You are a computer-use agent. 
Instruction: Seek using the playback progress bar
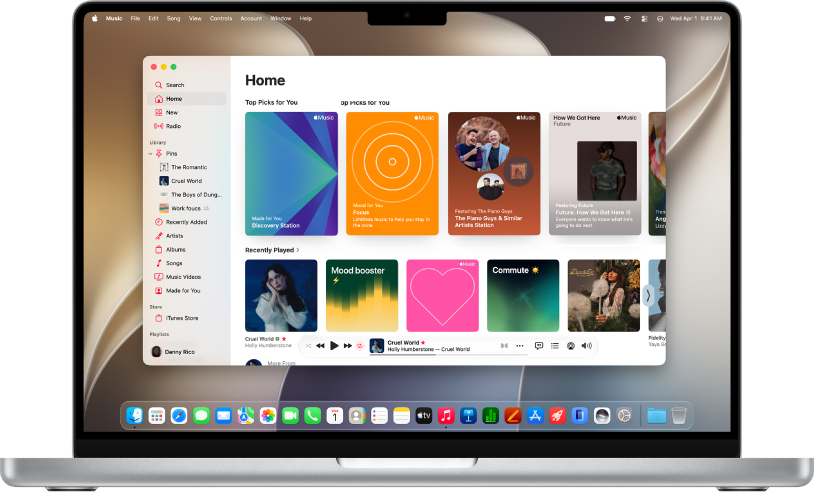(x=449, y=354)
